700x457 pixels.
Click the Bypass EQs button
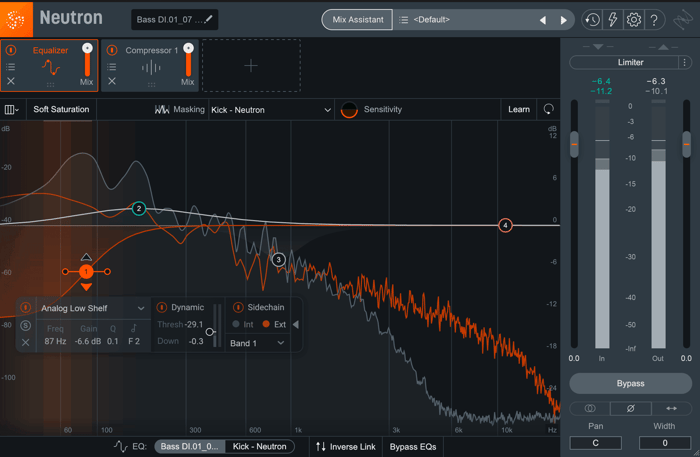point(413,447)
